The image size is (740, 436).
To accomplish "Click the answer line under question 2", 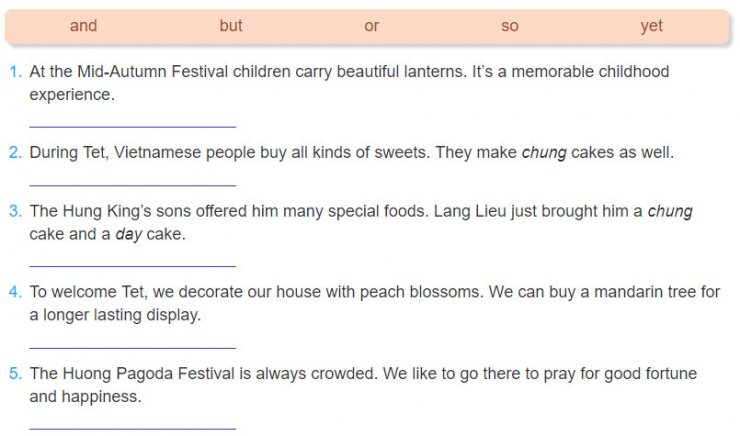I will point(133,185).
